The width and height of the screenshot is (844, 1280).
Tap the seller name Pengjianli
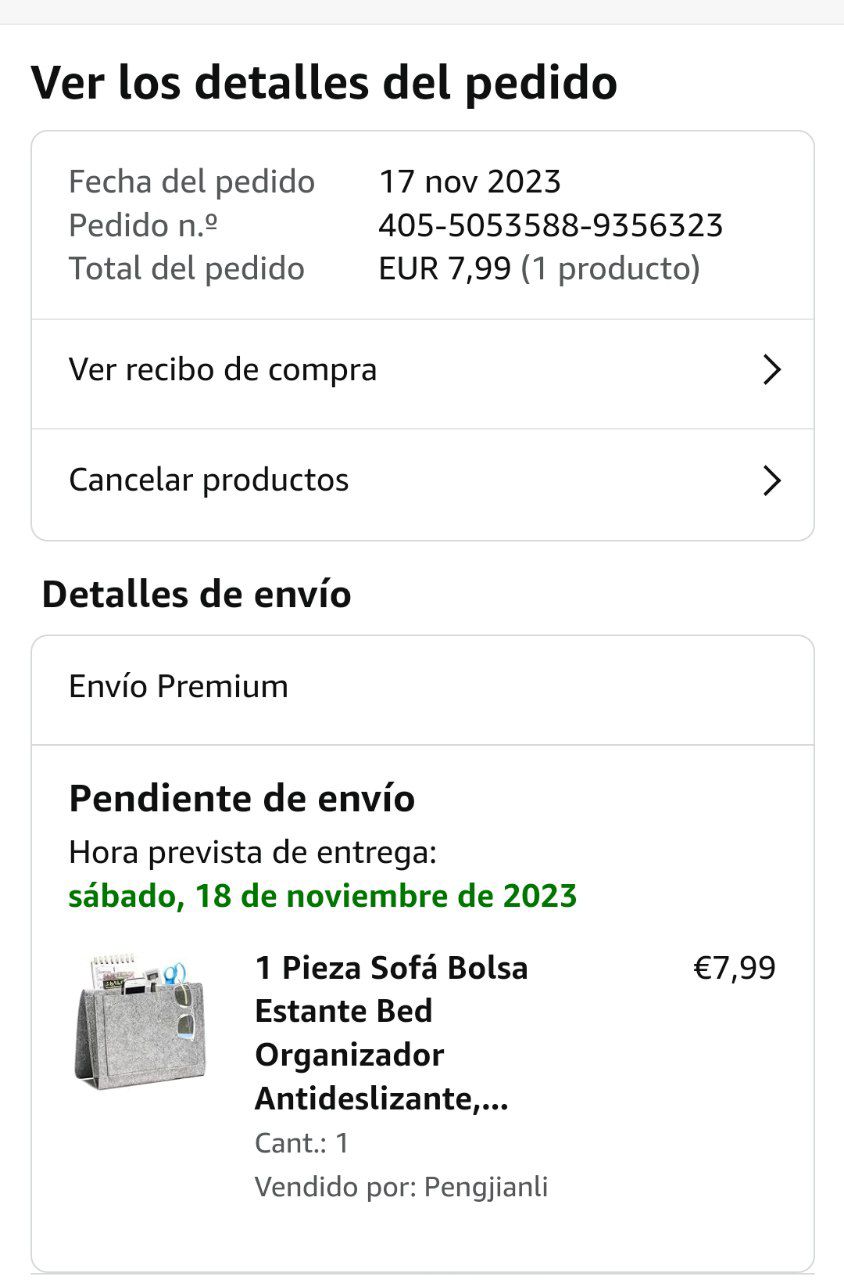[x=486, y=1187]
